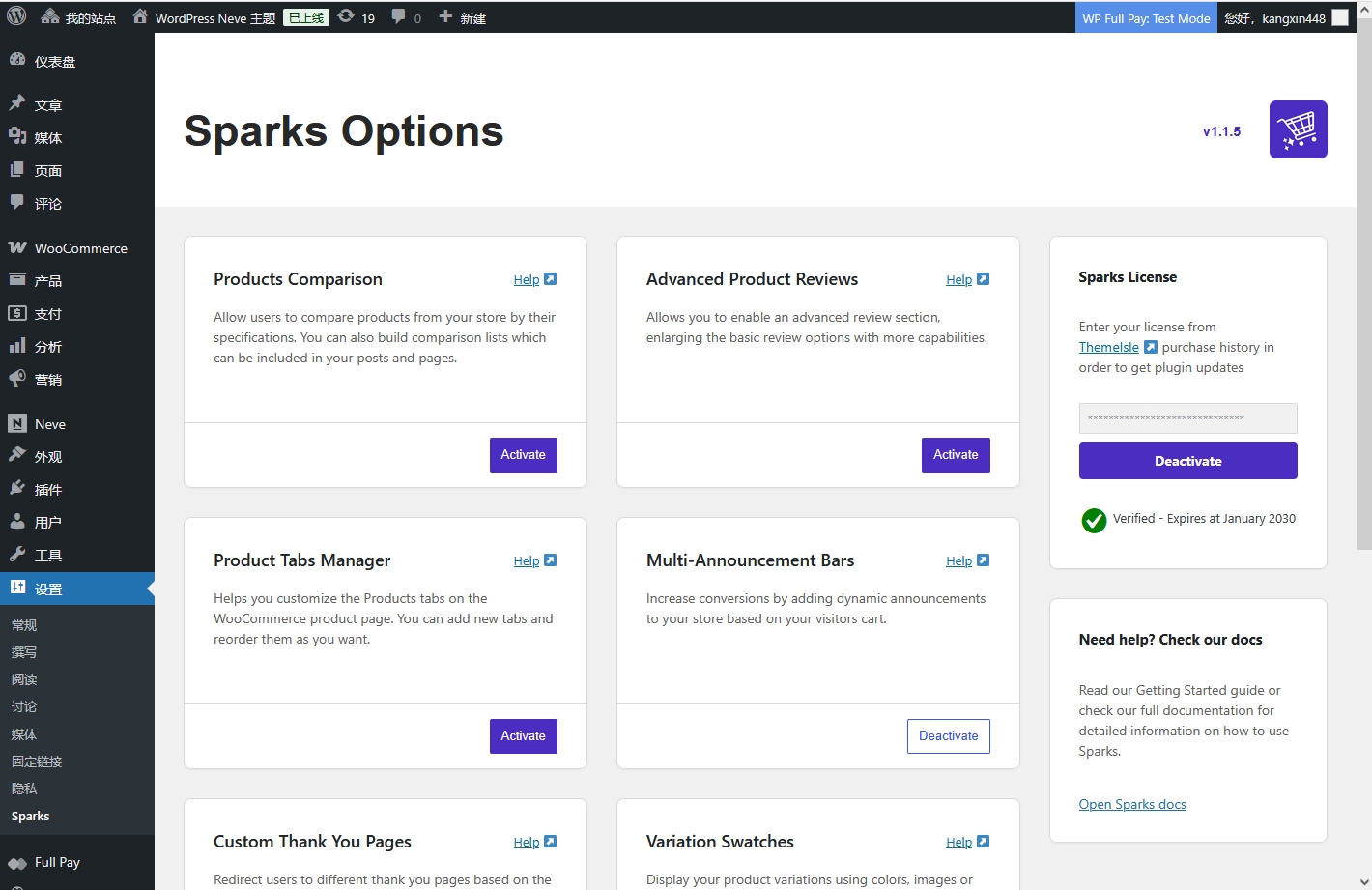This screenshot has width=1372, height=890.
Task: Open the Themeisle purchase history link
Action: click(x=1117, y=347)
